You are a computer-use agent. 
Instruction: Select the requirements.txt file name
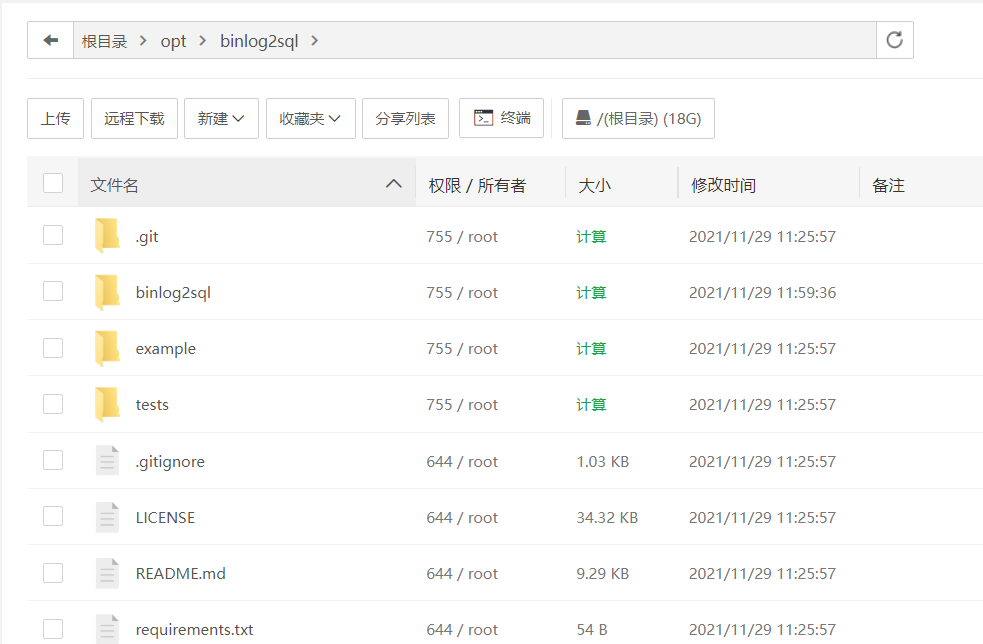click(x=194, y=630)
